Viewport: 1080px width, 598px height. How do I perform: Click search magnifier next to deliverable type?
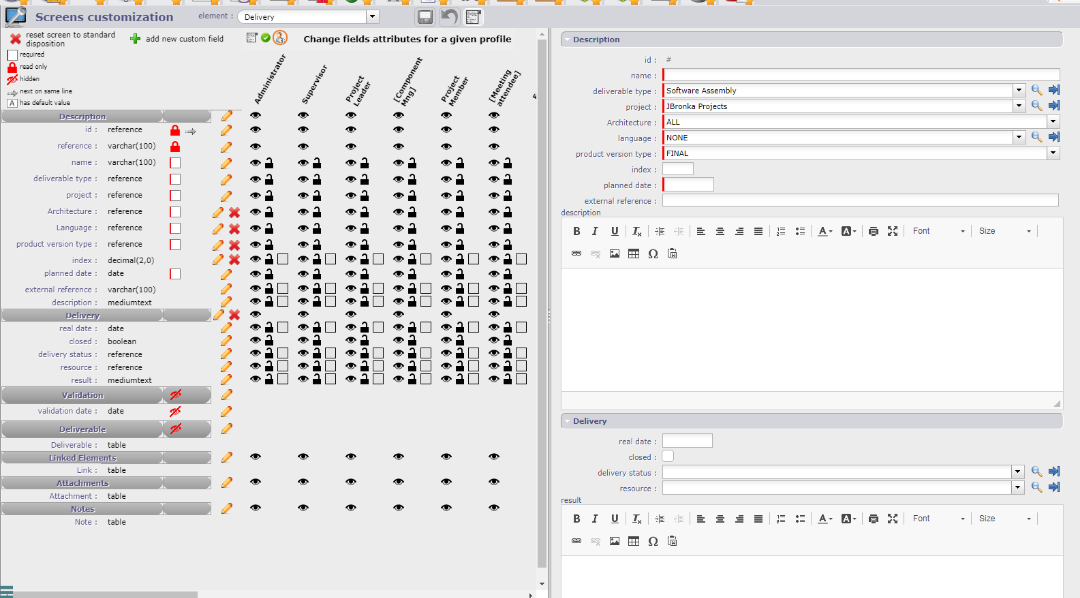tap(1037, 91)
